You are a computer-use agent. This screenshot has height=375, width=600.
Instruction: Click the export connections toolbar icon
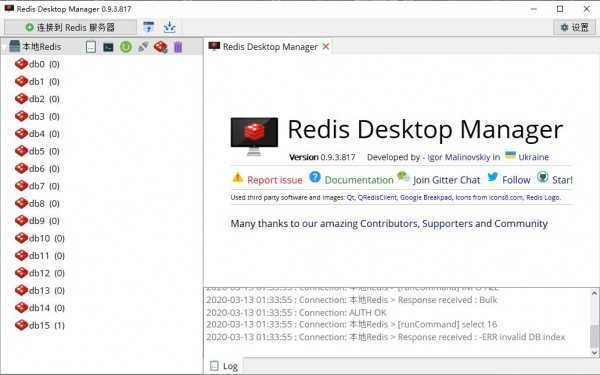click(x=170, y=27)
